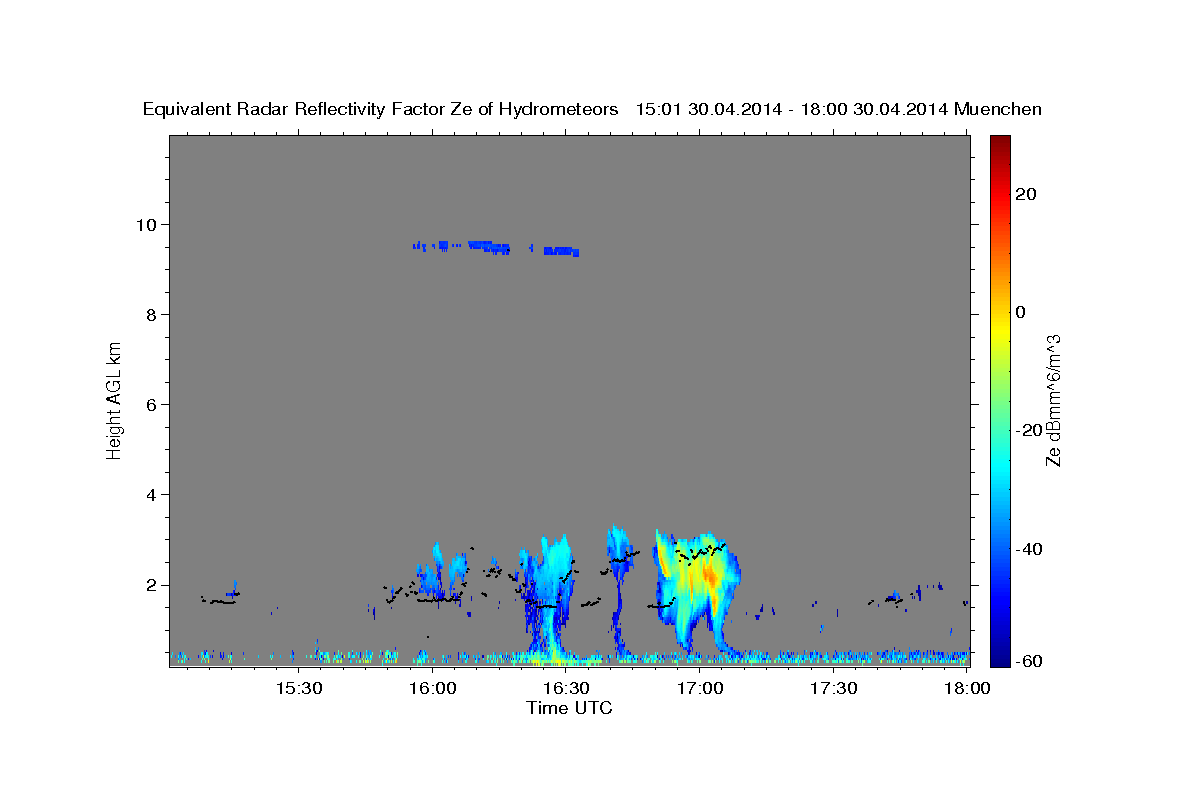Click the '17:00' time tick label
Viewport: 1200px width, 800px height.
[x=700, y=688]
